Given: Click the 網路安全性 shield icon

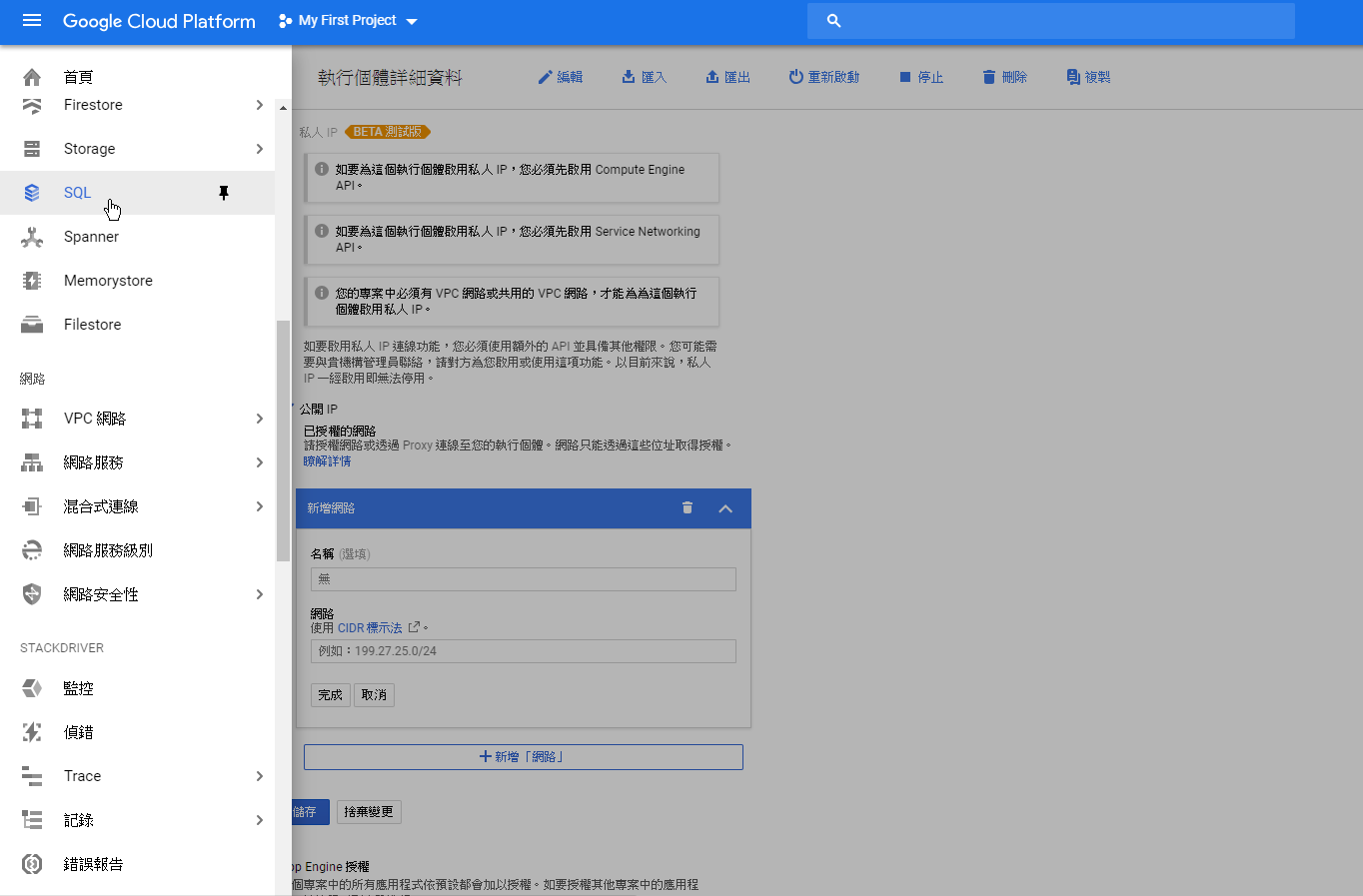Looking at the screenshot, I should pos(32,594).
